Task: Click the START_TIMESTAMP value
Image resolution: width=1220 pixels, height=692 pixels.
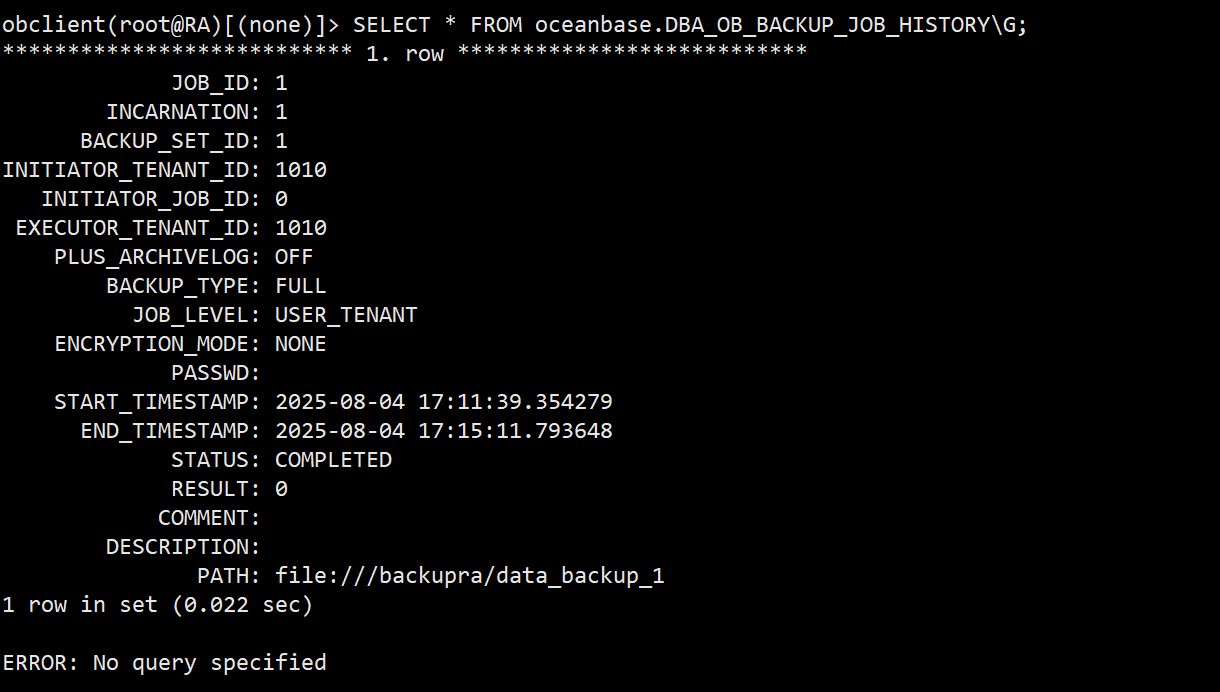Action: point(444,402)
